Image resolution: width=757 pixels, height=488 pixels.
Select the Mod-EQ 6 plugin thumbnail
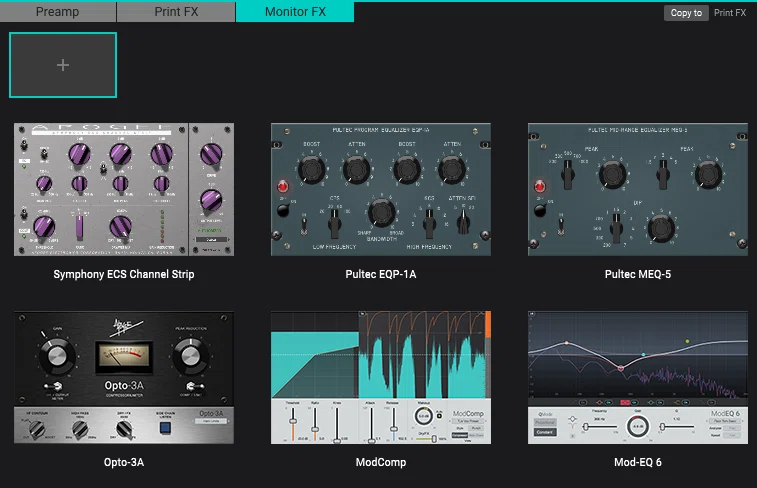[x=638, y=377]
